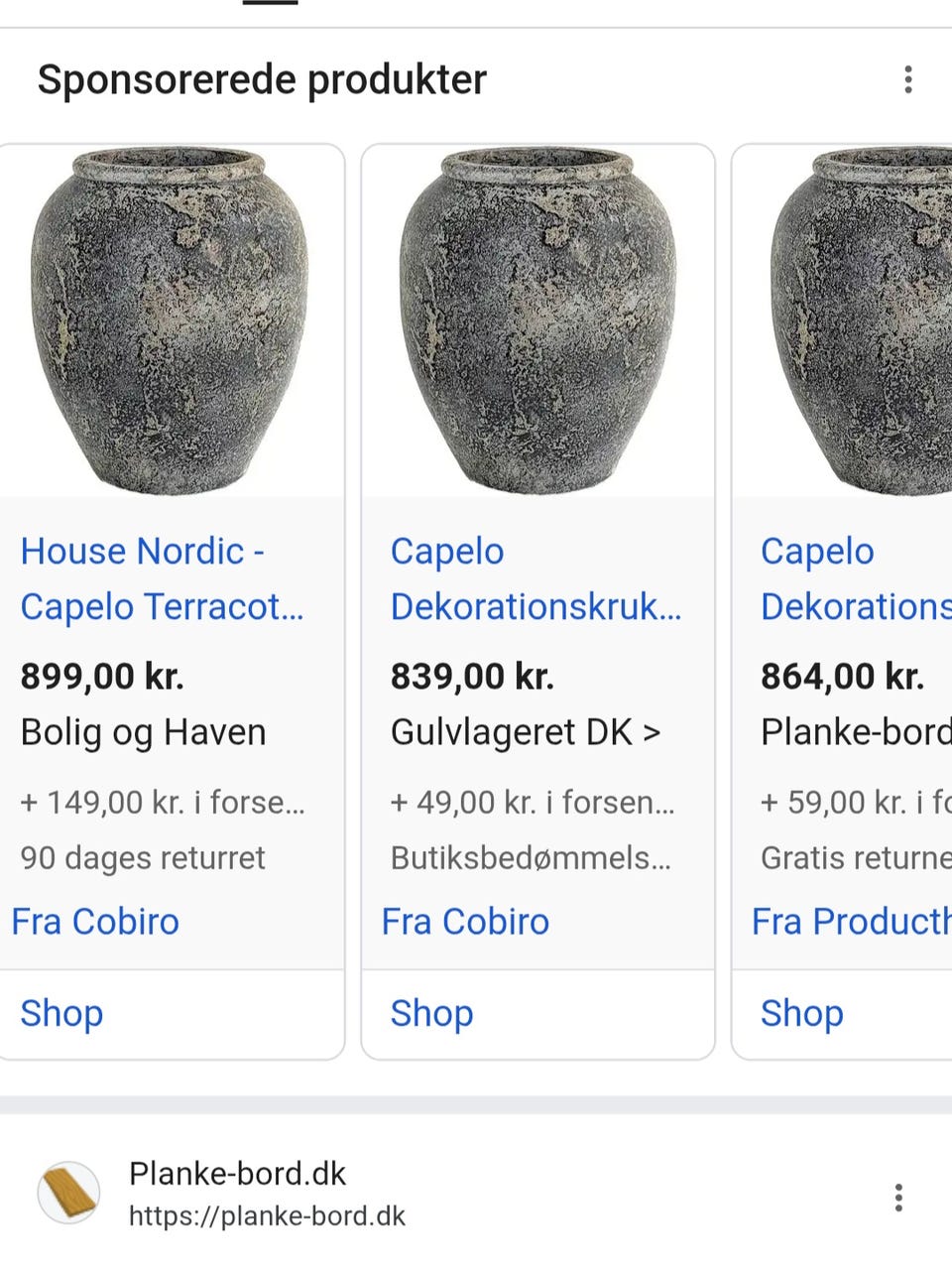Open the third partially visible vase image
Viewport: 952px width, 1270px height.
point(842,320)
